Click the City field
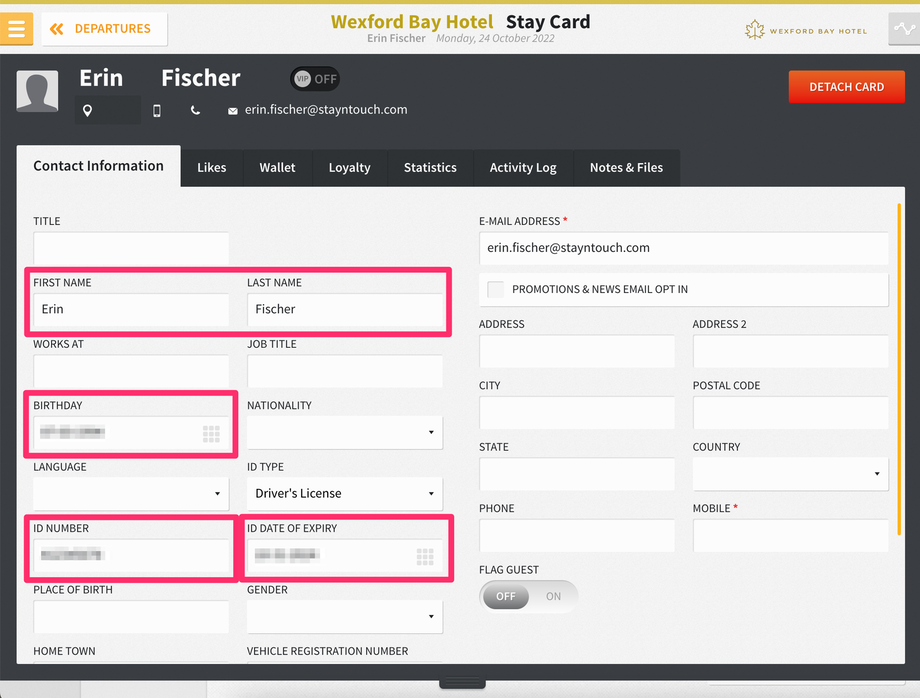 click(x=577, y=412)
